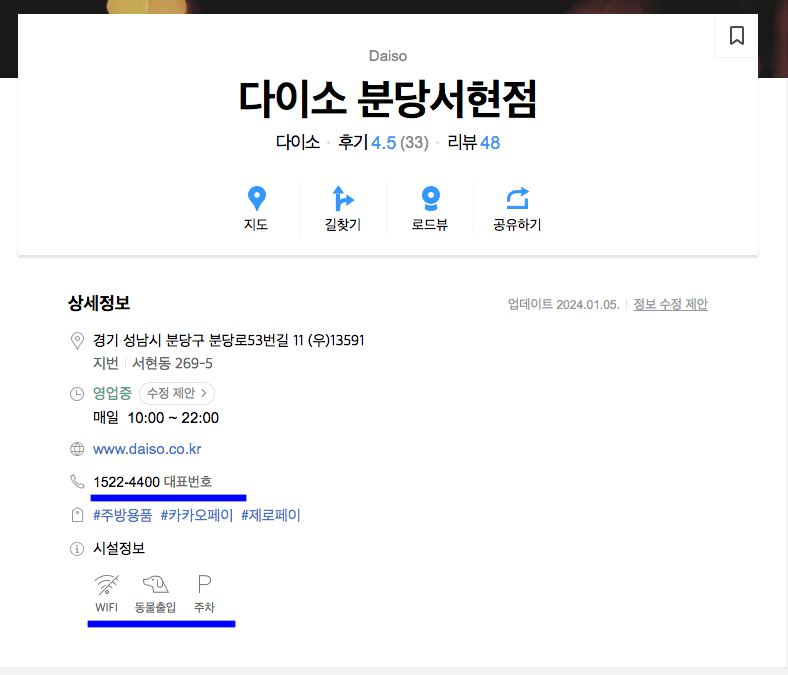Click lot address 서현동 269-5

[172, 363]
